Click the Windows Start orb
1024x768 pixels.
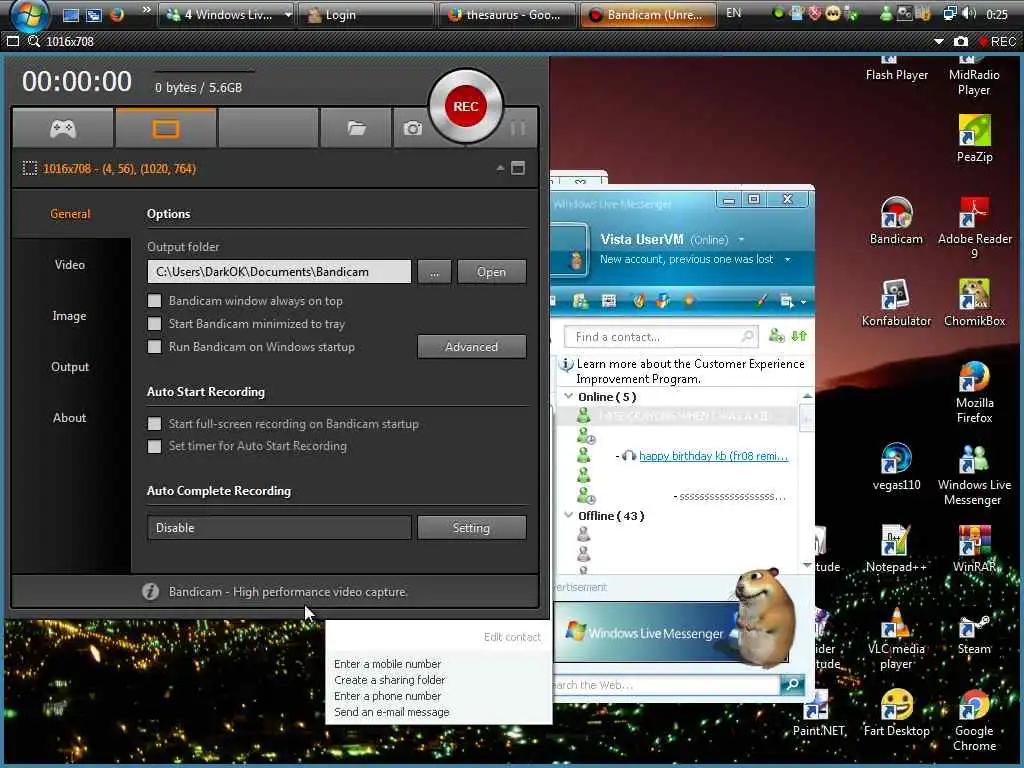(x=30, y=14)
